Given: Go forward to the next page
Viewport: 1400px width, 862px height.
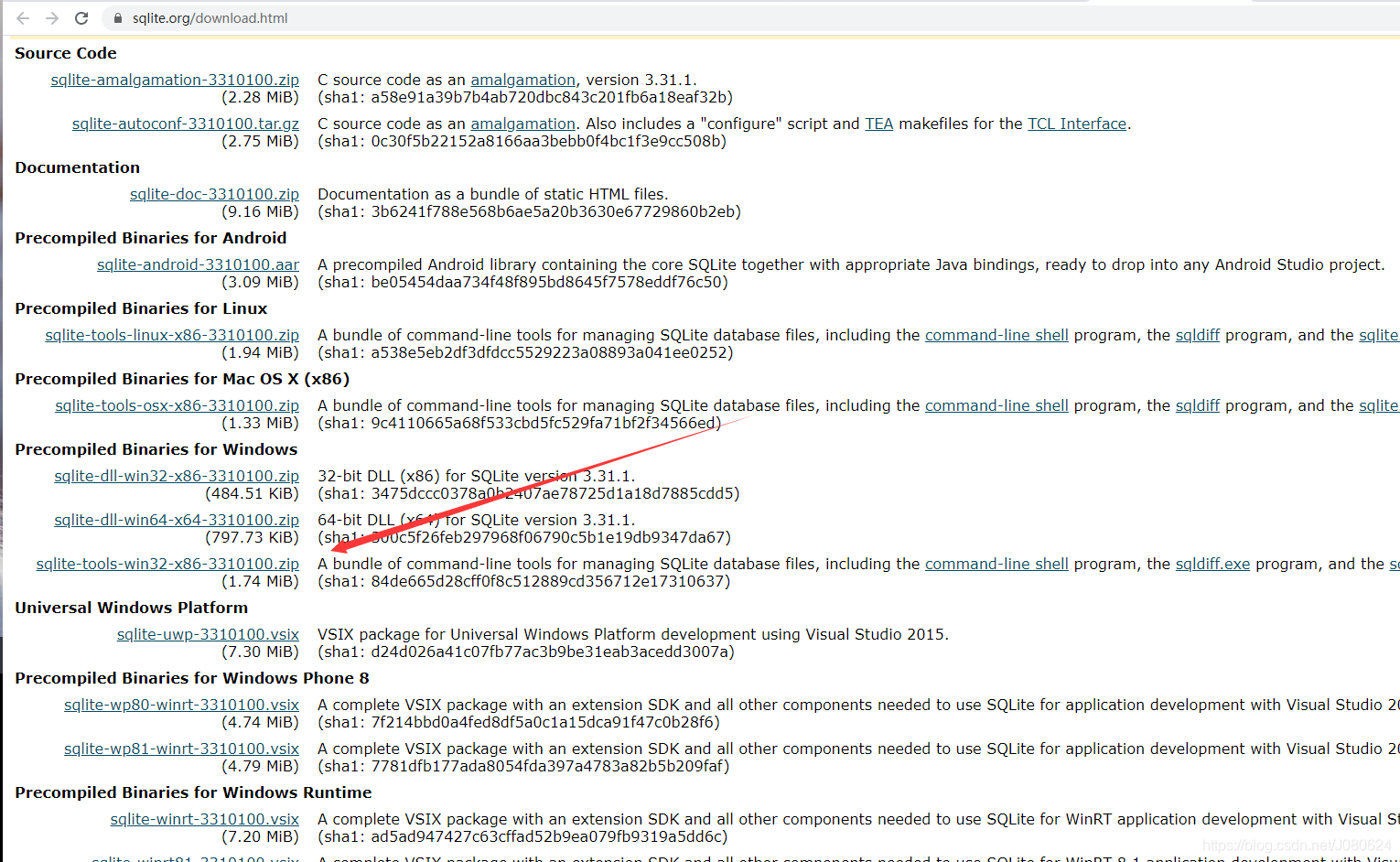Looking at the screenshot, I should coord(52,18).
